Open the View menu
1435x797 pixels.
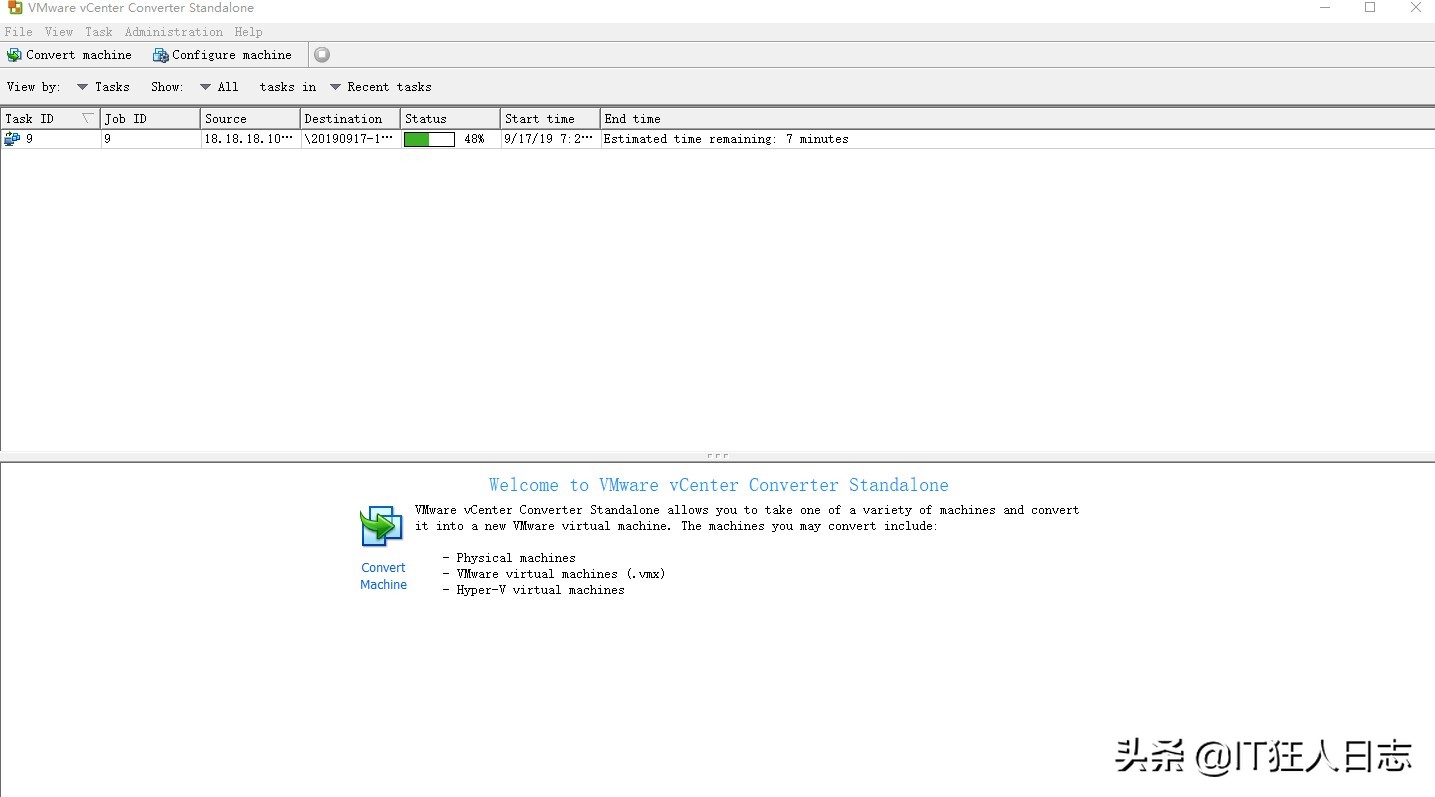[59, 32]
